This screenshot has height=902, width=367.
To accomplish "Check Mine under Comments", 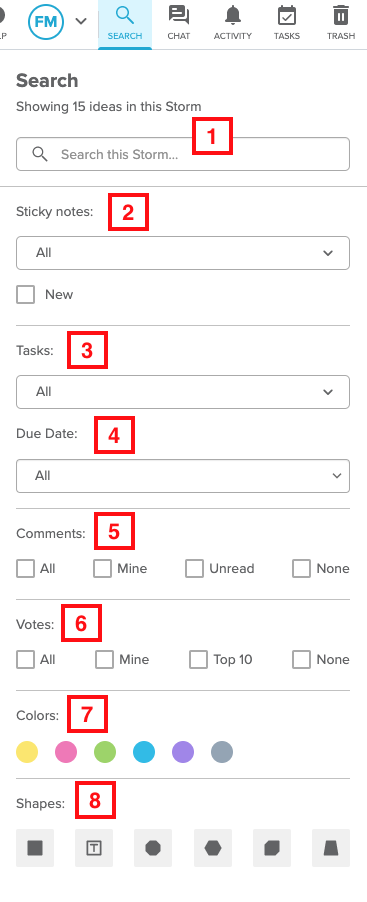I will click(102, 568).
